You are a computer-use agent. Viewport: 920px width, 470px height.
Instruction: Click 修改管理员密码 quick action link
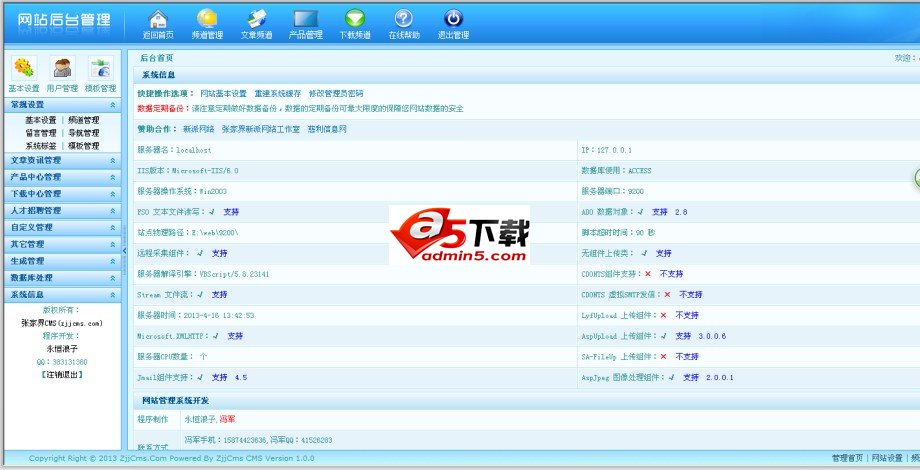click(x=336, y=94)
